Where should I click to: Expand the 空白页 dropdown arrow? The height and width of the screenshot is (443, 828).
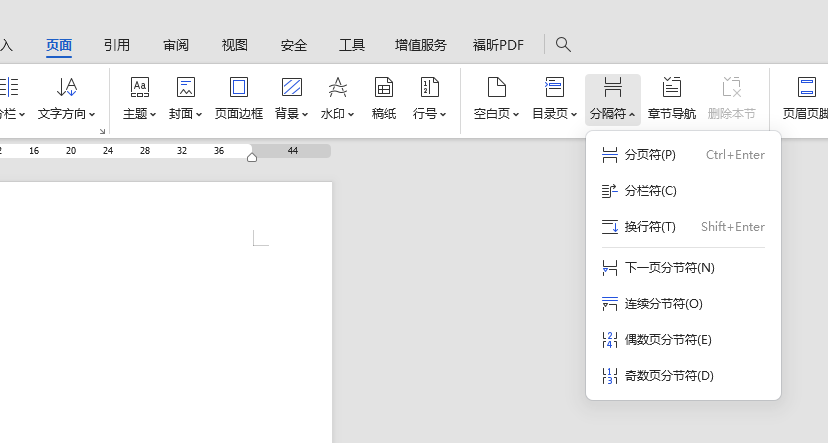coord(516,114)
